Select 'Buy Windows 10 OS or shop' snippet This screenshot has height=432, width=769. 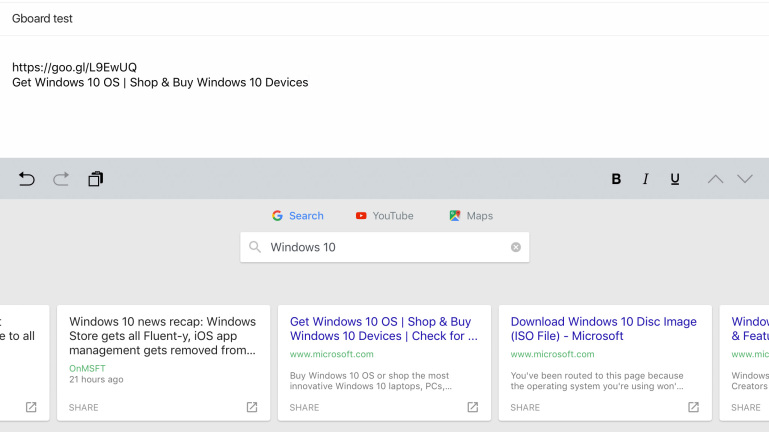coord(370,381)
